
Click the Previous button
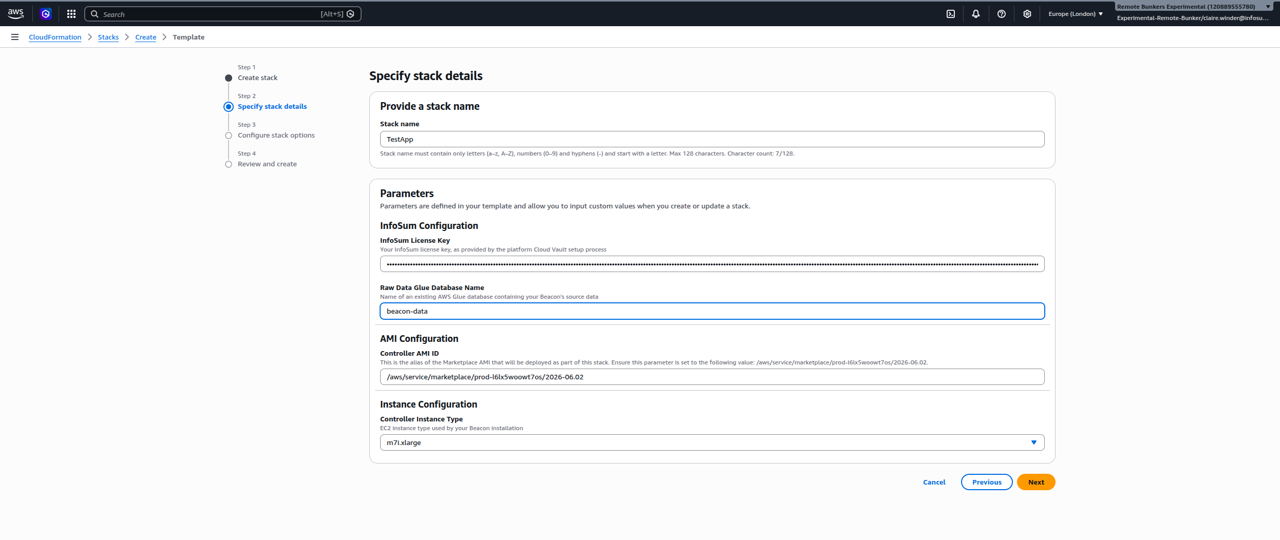[987, 482]
